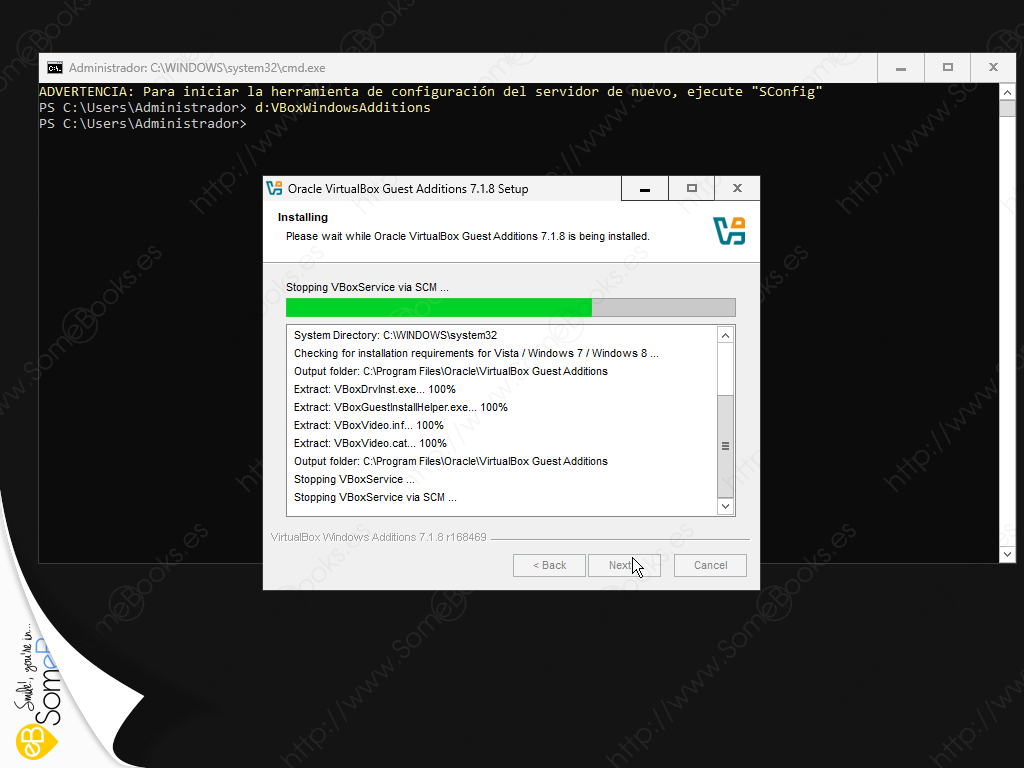Maximize the Guest Additions Setup window
Image resolution: width=1024 pixels, height=768 pixels.
click(691, 188)
